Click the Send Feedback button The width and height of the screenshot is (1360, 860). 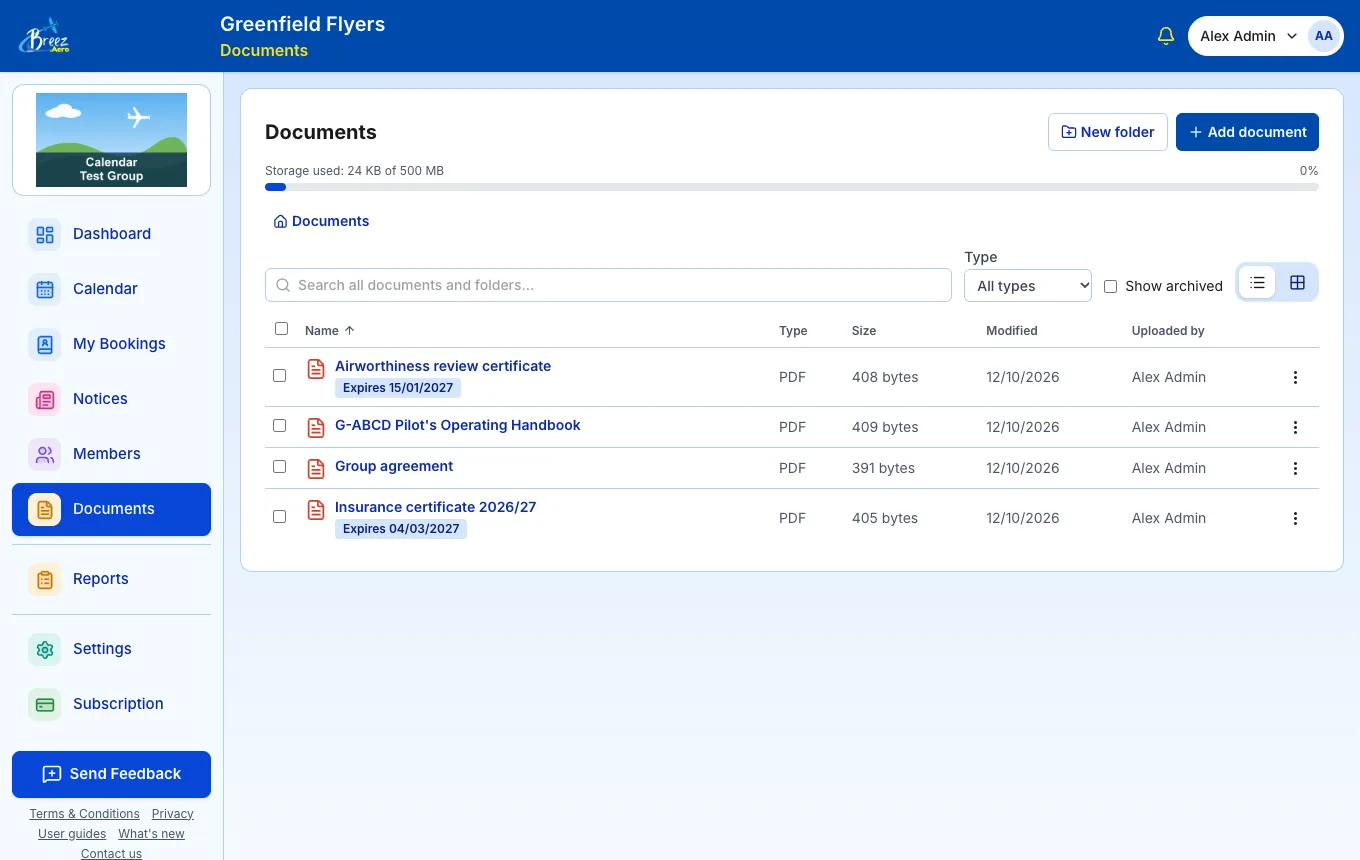click(x=111, y=774)
